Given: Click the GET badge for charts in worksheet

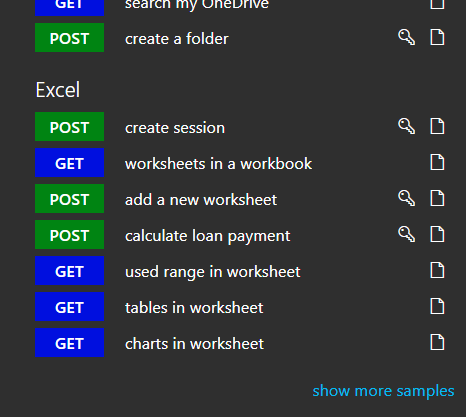Looking at the screenshot, I should (69, 343).
